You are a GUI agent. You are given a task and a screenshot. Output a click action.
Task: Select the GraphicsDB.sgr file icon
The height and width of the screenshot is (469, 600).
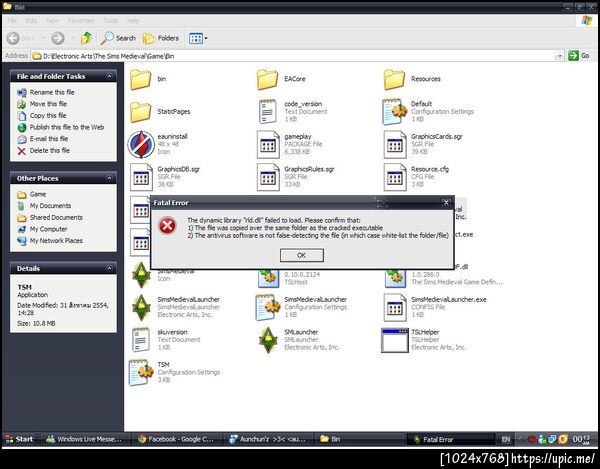pyautogui.click(x=141, y=177)
